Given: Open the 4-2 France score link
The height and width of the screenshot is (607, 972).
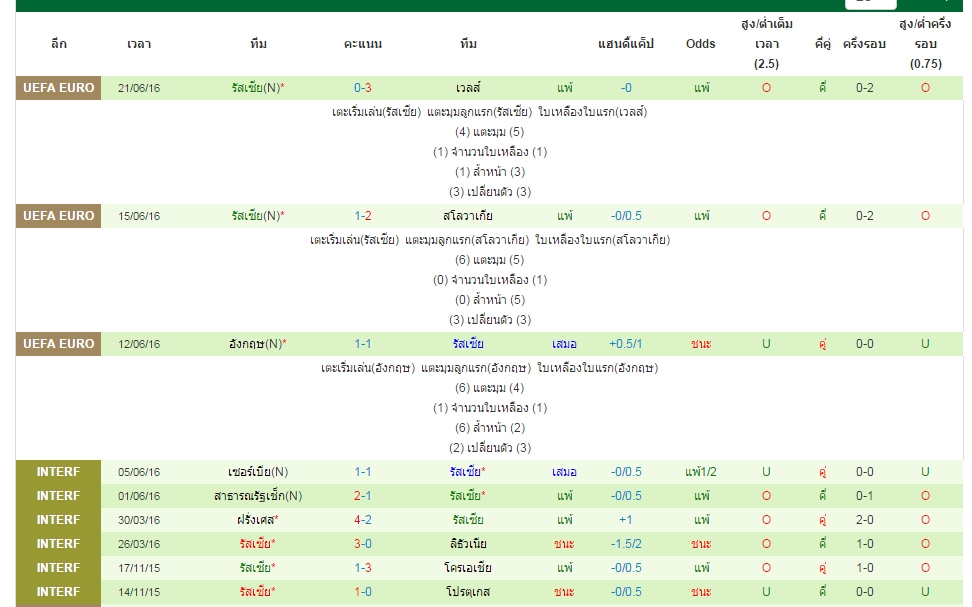Looking at the screenshot, I should click(x=363, y=520).
